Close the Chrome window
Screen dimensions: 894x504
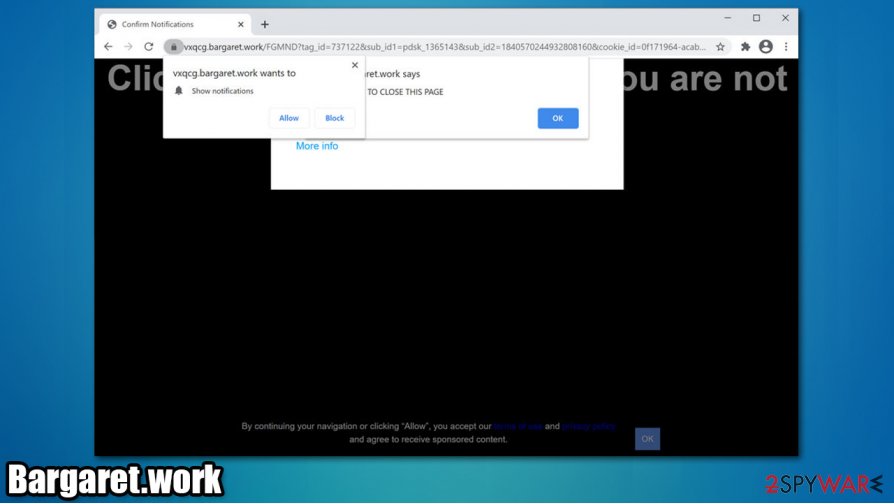pyautogui.click(x=785, y=18)
